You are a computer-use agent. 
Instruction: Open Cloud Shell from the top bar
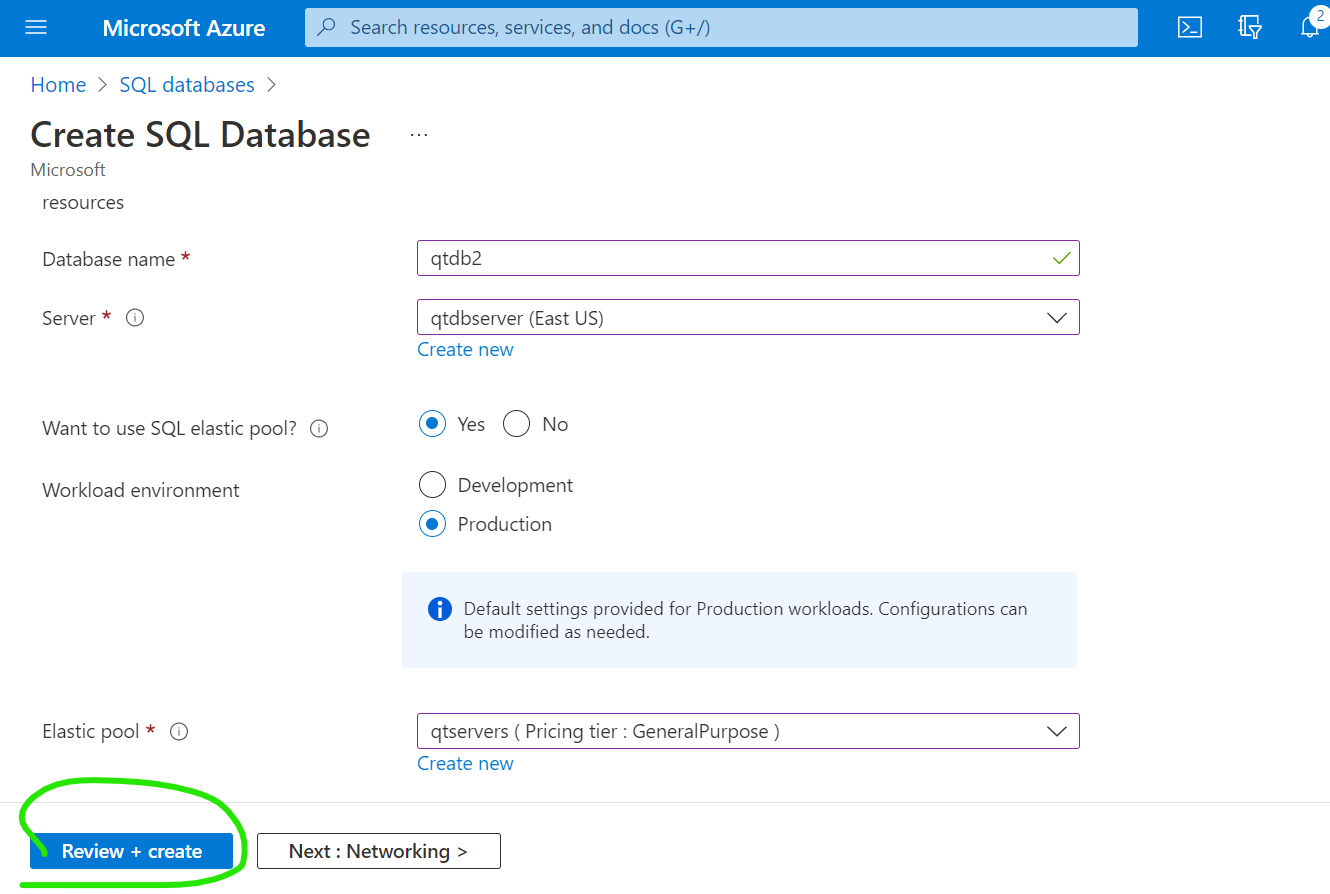coord(1190,27)
